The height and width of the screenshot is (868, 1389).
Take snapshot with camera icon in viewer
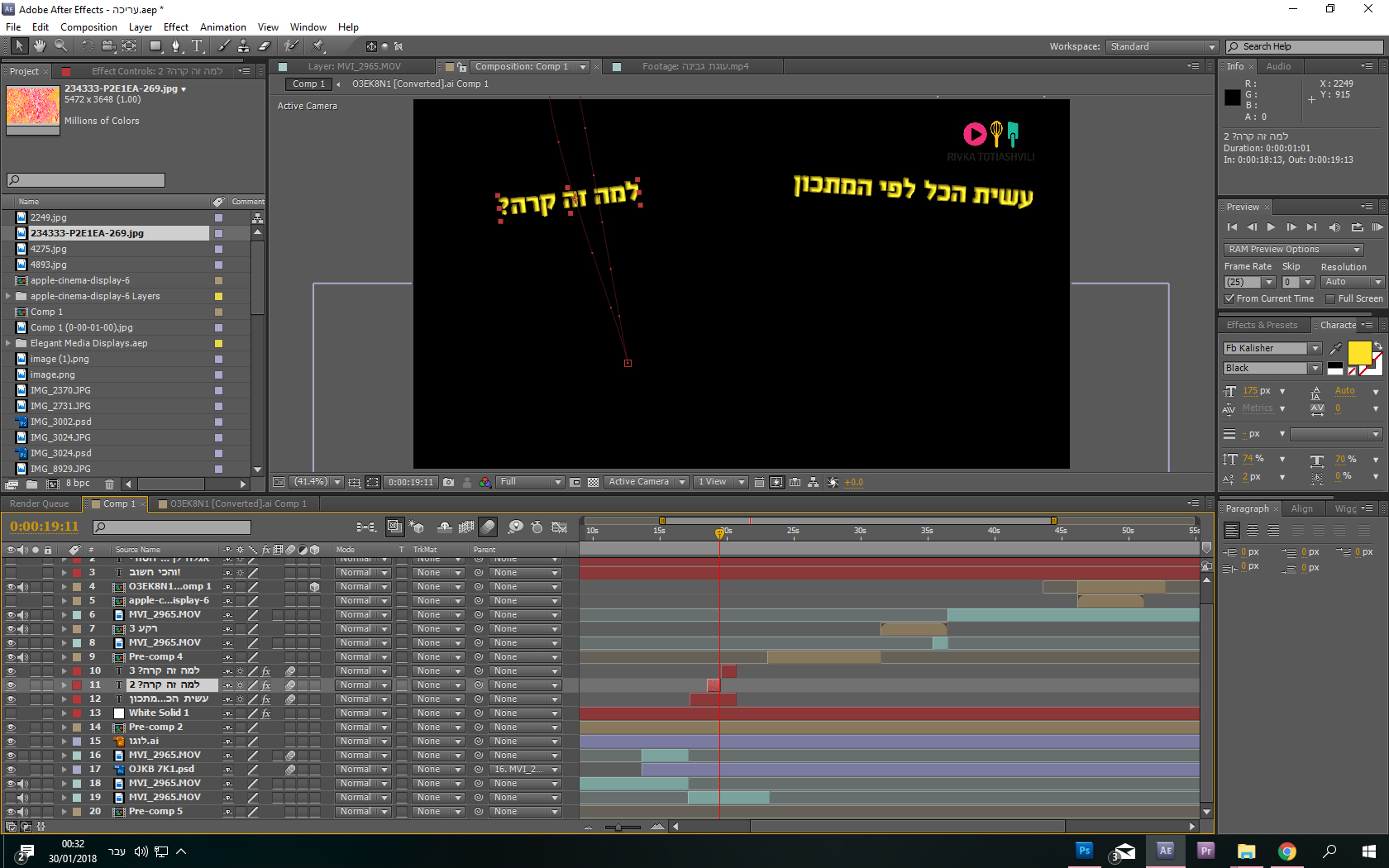click(x=448, y=482)
